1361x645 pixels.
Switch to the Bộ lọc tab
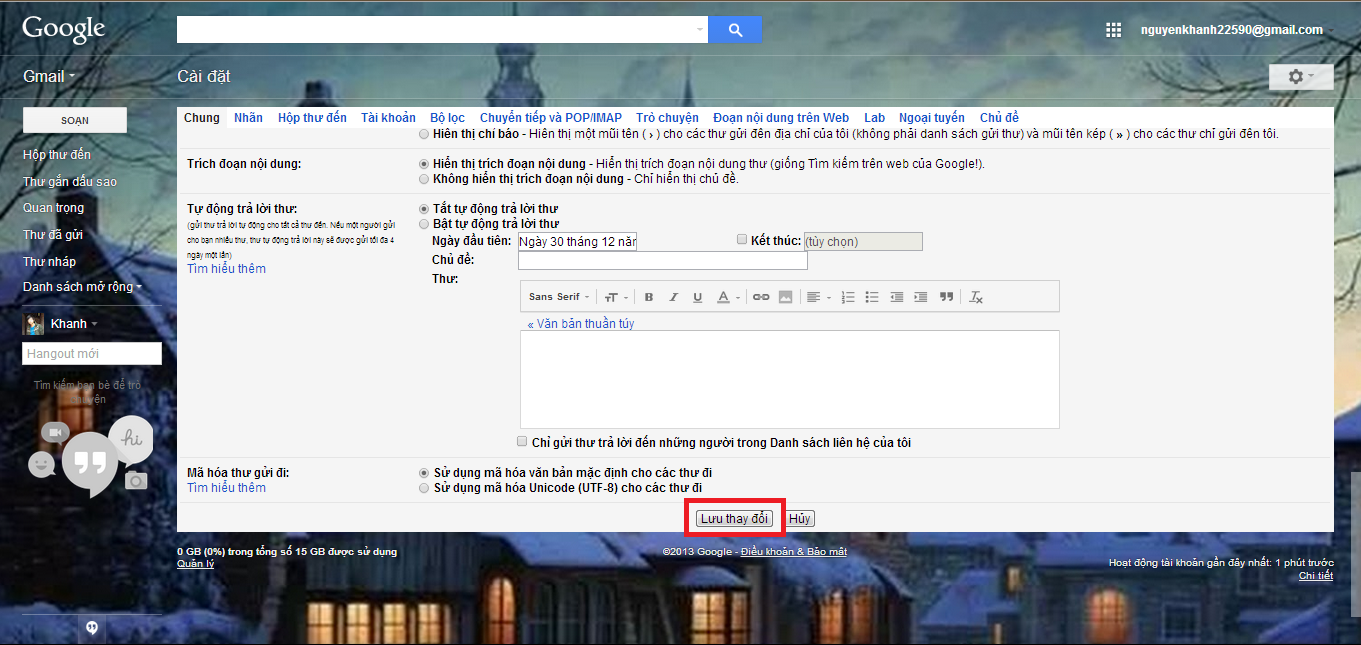447,118
